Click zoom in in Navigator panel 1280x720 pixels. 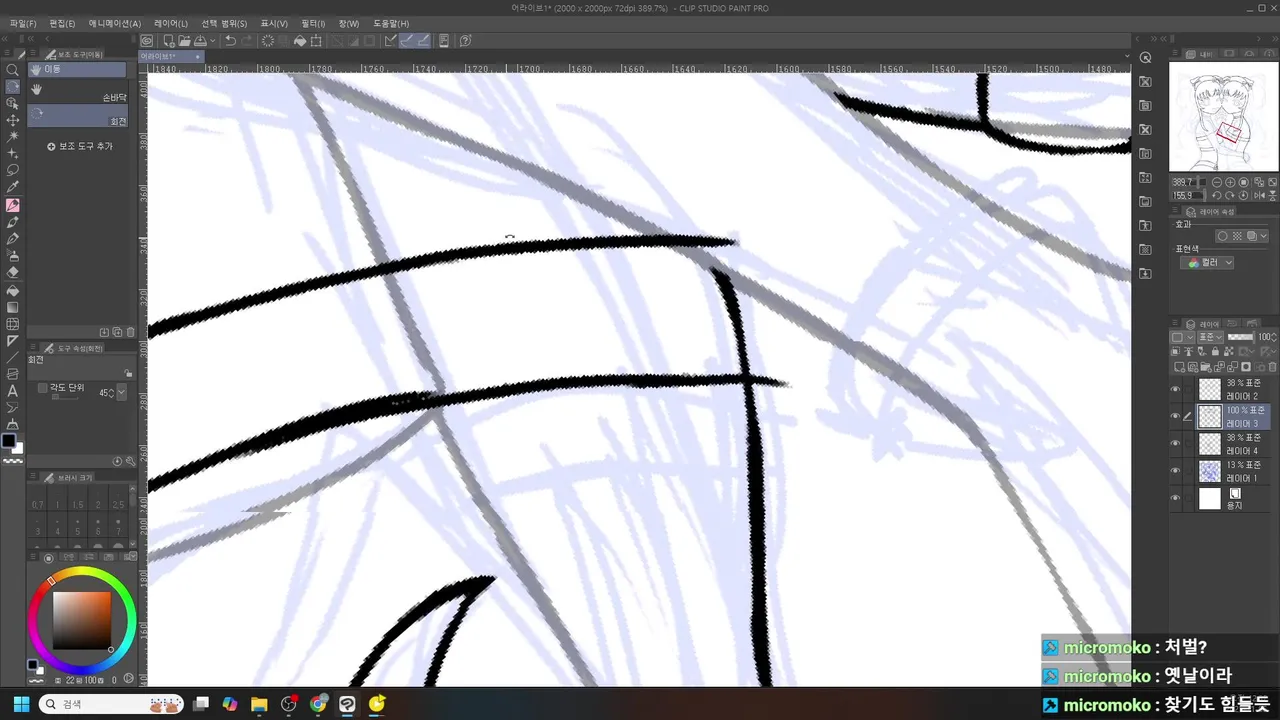1230,183
